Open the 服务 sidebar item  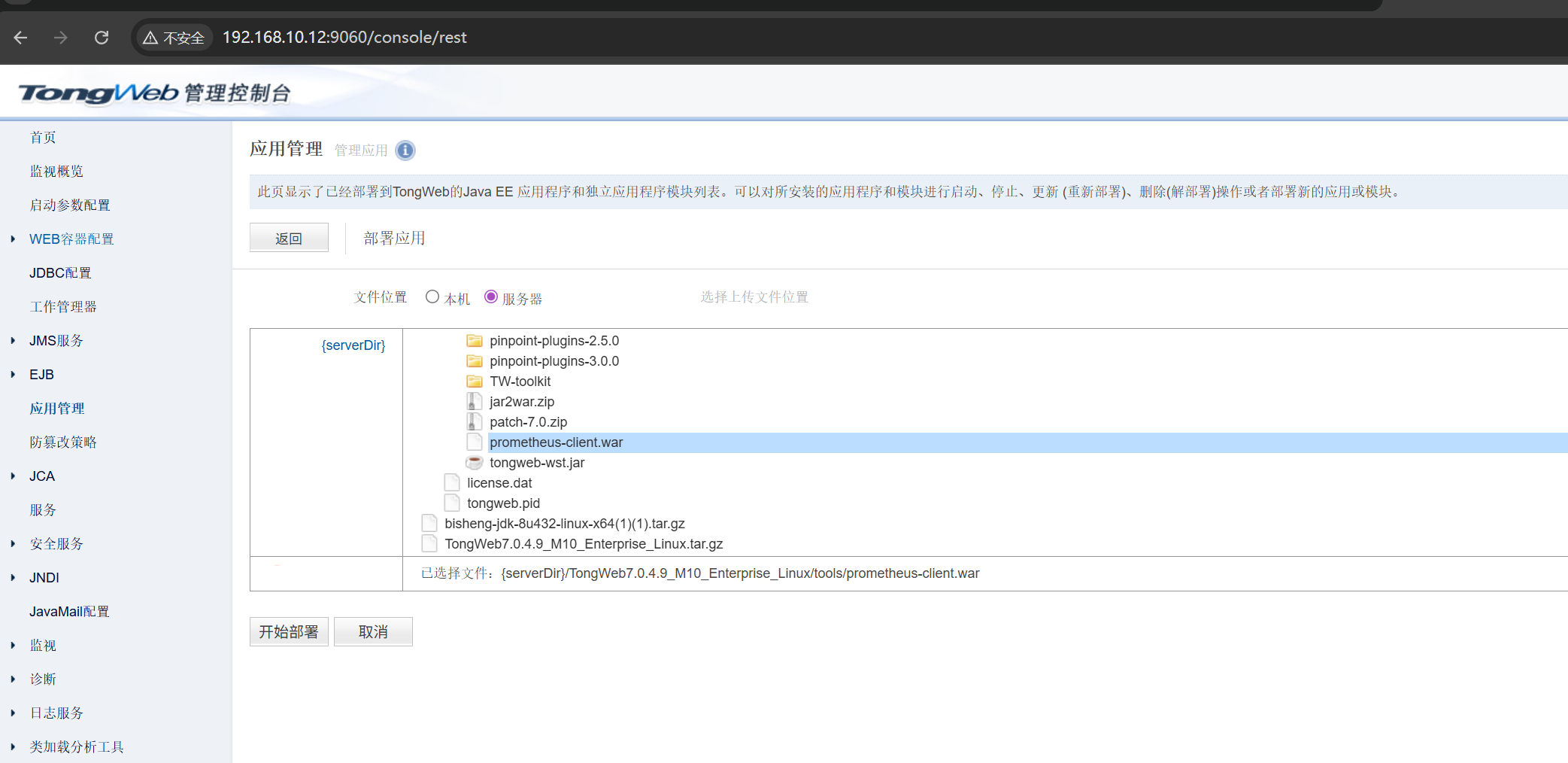[x=43, y=510]
